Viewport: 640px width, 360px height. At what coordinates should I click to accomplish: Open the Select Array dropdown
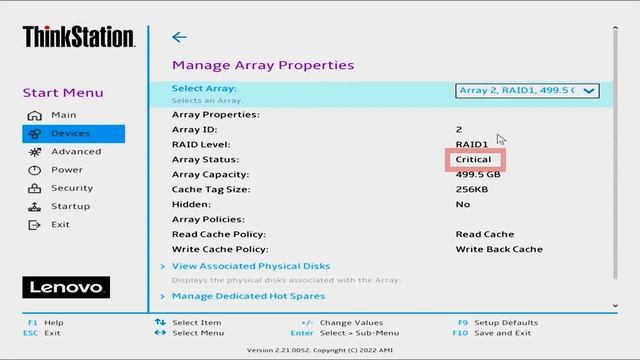527,91
